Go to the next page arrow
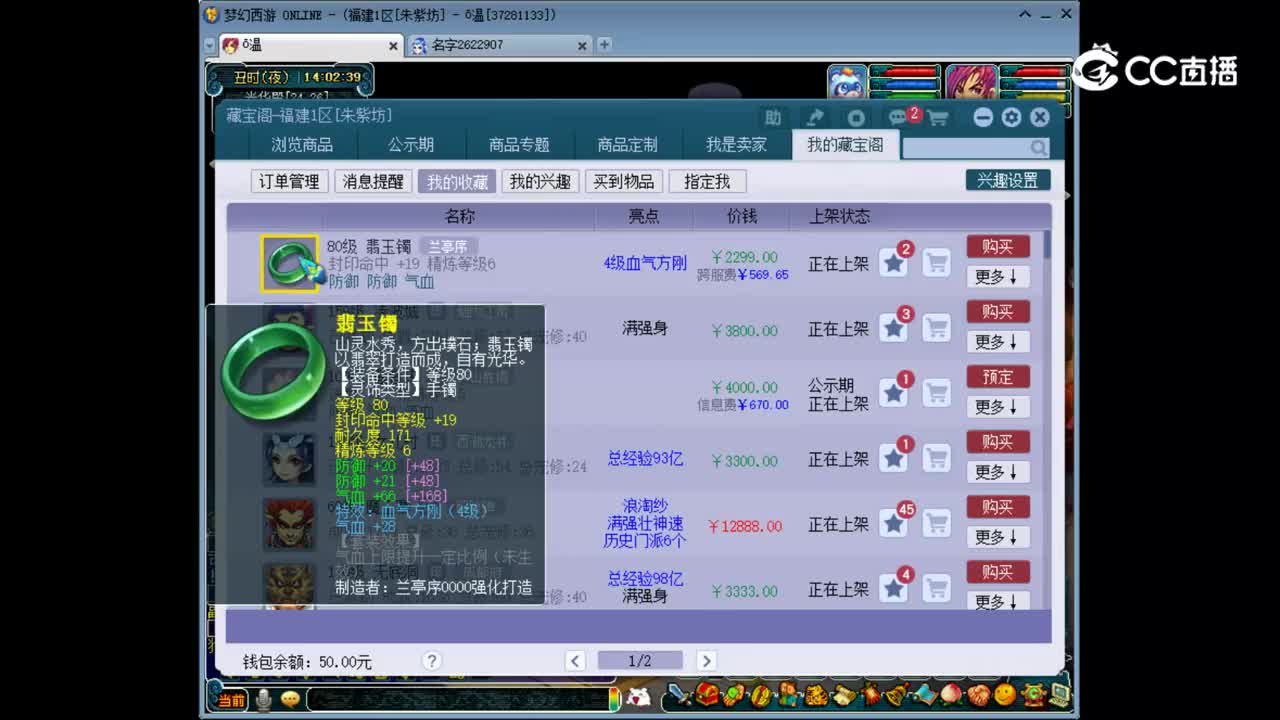This screenshot has height=720, width=1280. [706, 660]
